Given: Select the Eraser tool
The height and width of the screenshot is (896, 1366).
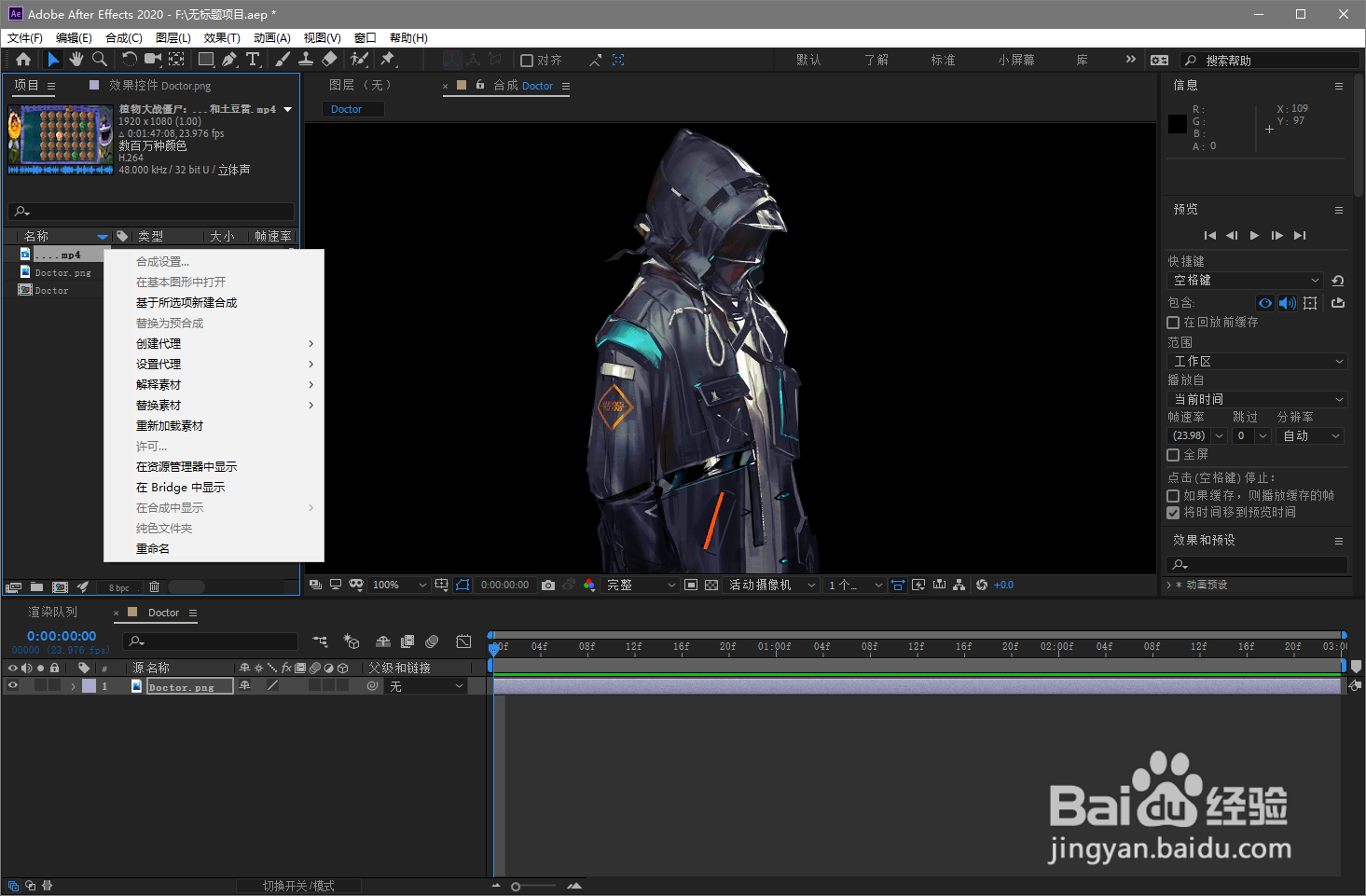Looking at the screenshot, I should 329,60.
